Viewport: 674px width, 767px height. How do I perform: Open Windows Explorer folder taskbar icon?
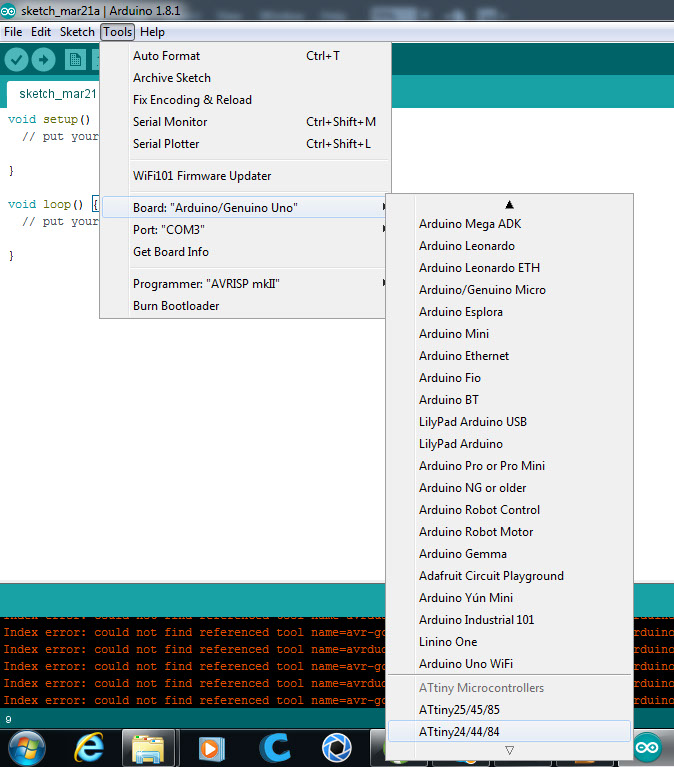pos(148,748)
